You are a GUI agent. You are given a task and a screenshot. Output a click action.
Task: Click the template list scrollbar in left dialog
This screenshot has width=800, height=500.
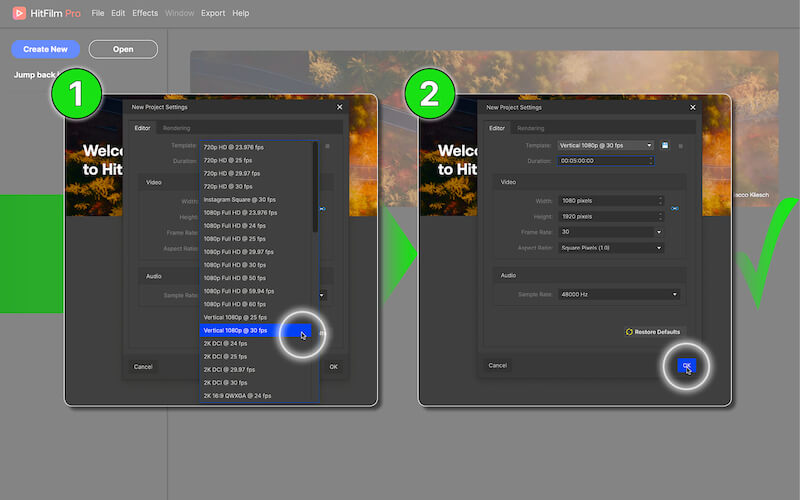click(x=315, y=187)
